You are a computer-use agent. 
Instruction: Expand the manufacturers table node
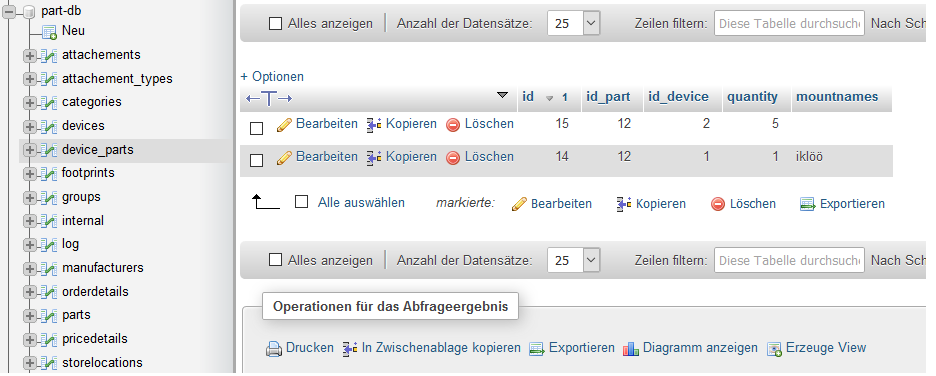pyautogui.click(x=29, y=268)
